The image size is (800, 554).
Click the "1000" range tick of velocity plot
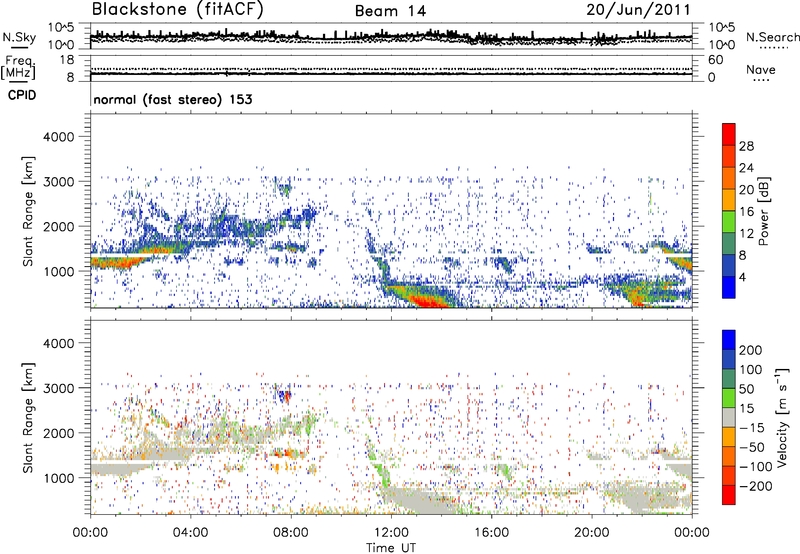(58, 478)
